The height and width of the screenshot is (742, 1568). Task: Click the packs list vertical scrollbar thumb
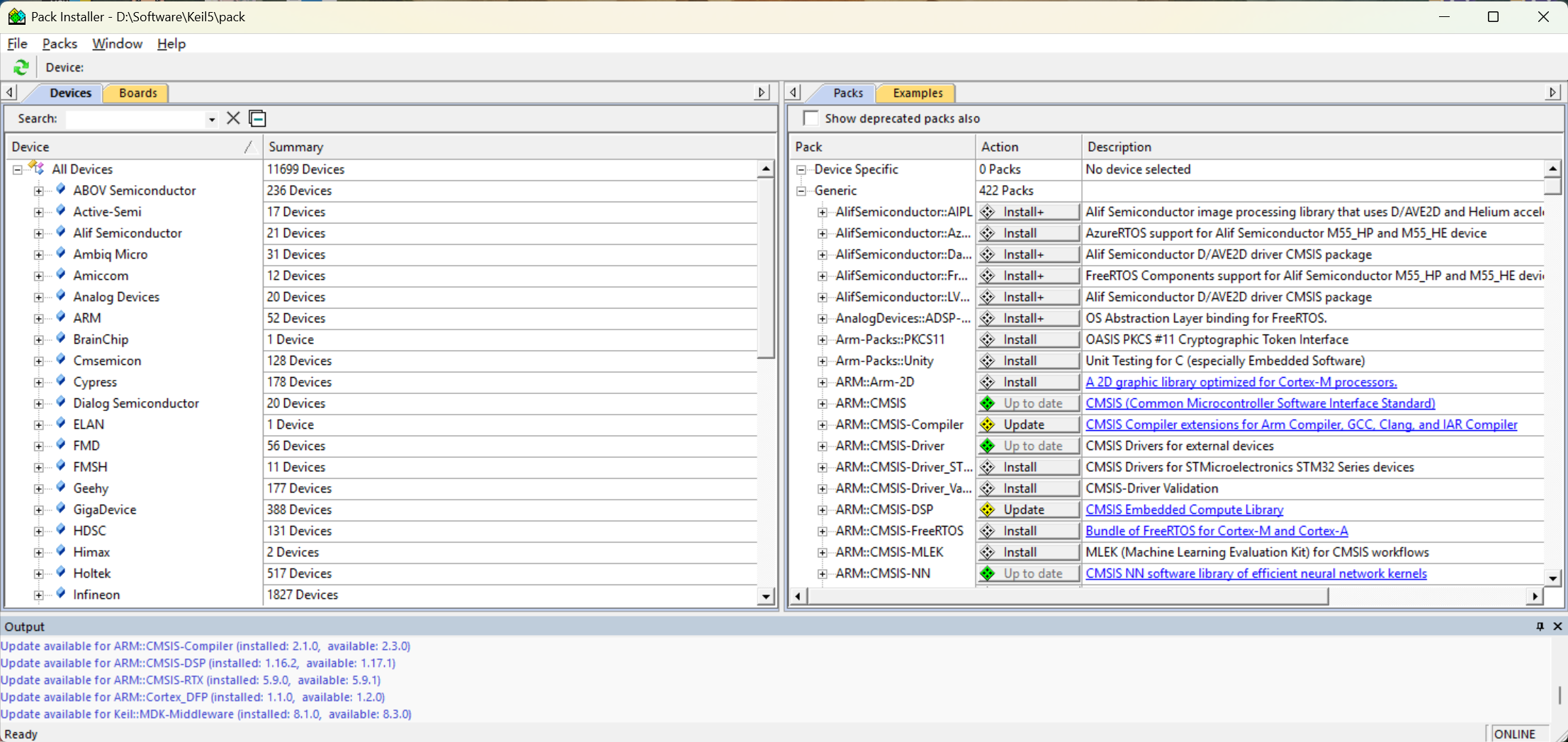(x=1552, y=186)
